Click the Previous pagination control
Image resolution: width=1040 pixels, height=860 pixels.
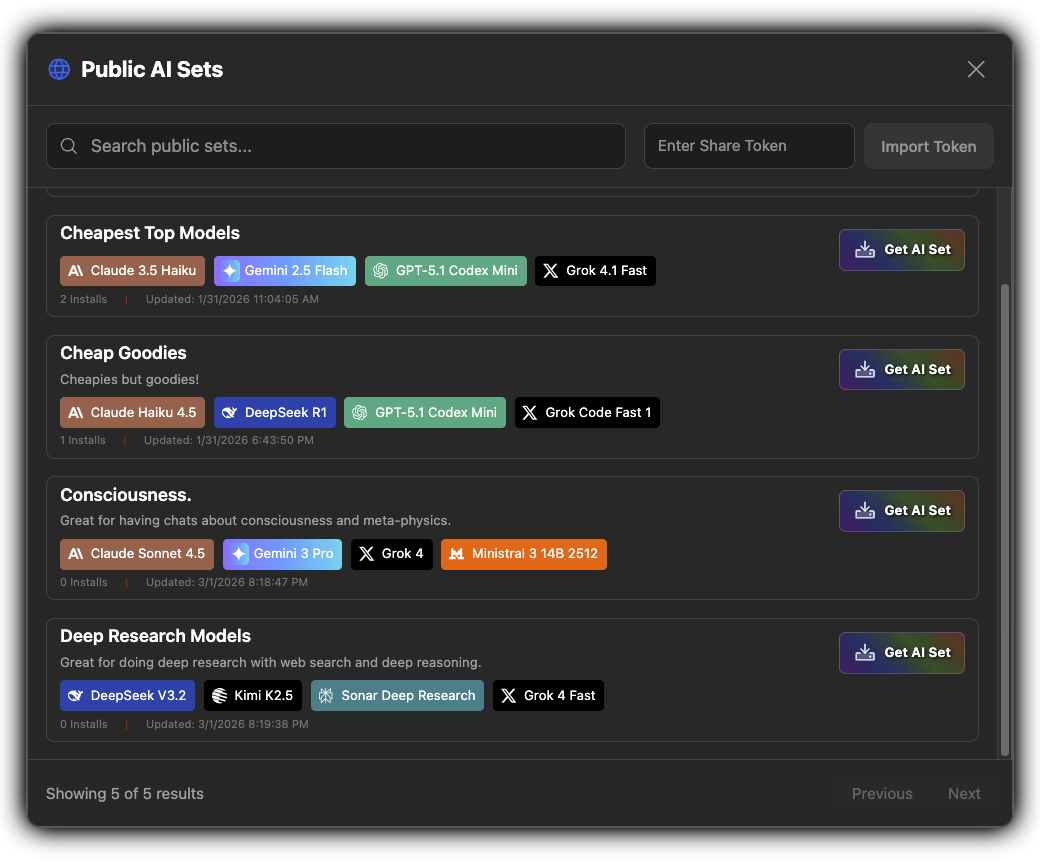click(881, 793)
